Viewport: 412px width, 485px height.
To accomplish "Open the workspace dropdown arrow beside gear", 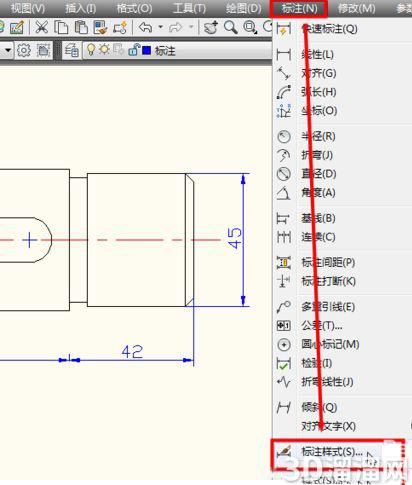I will 8,51.
